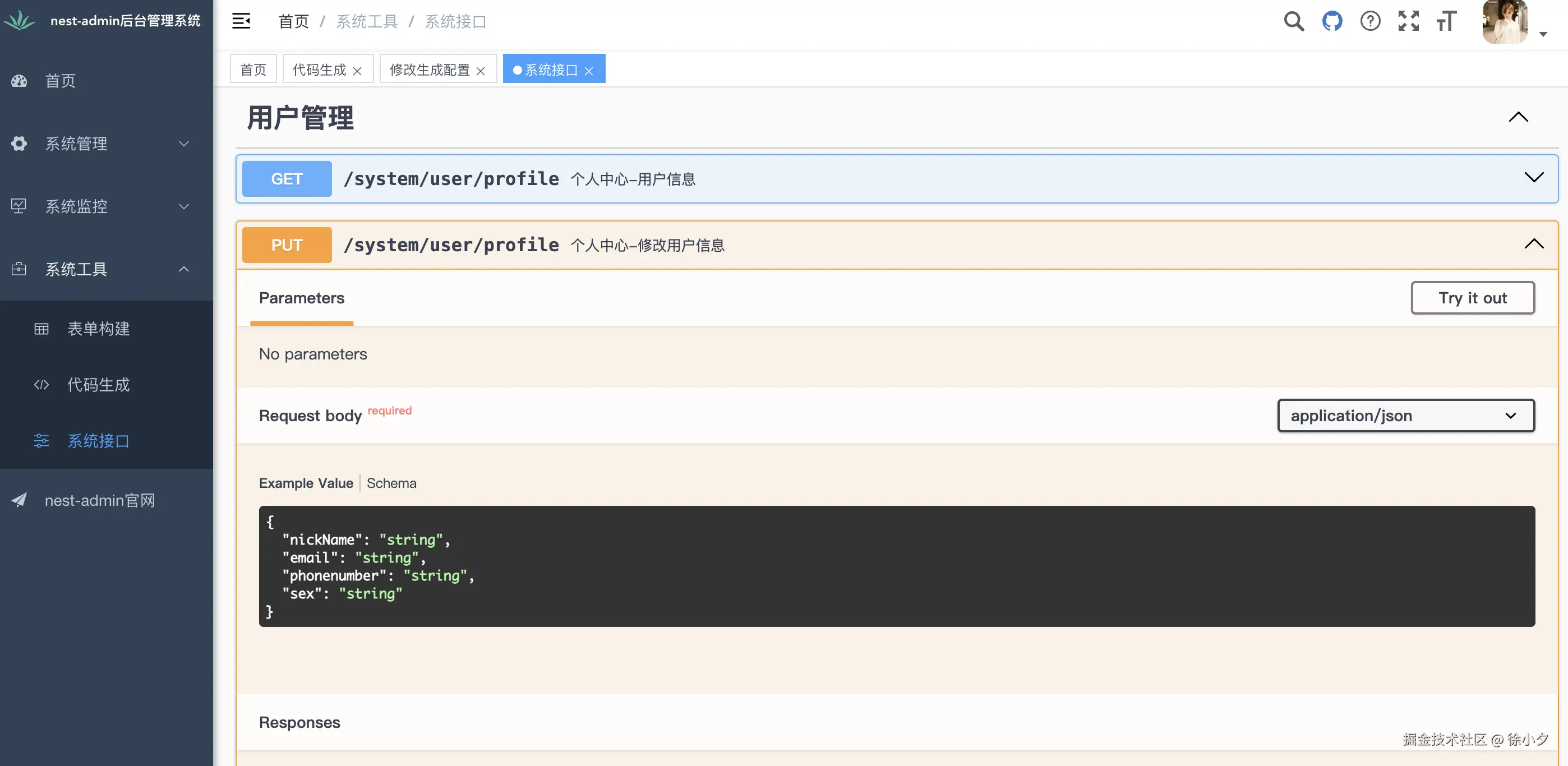Screen dimensions: 1568x766
Task: Open the font size setting icon
Action: (1447, 21)
